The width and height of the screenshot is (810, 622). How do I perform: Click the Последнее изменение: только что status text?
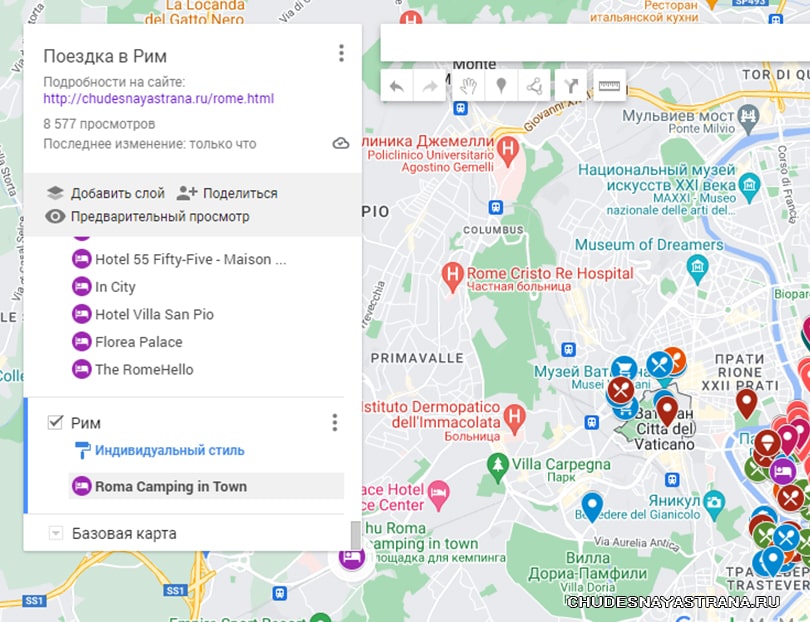[x=149, y=144]
